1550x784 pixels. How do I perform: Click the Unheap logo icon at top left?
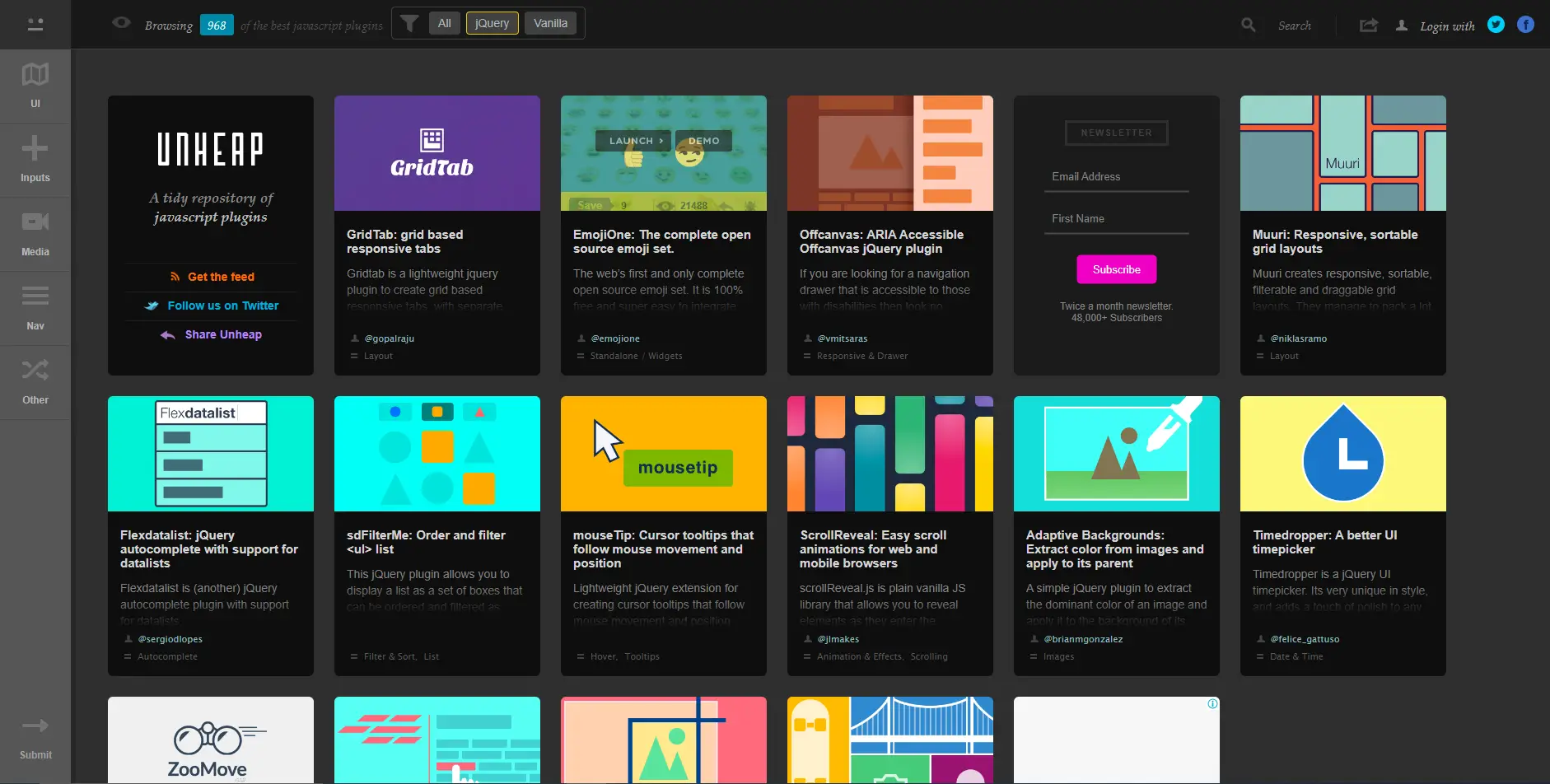(35, 25)
